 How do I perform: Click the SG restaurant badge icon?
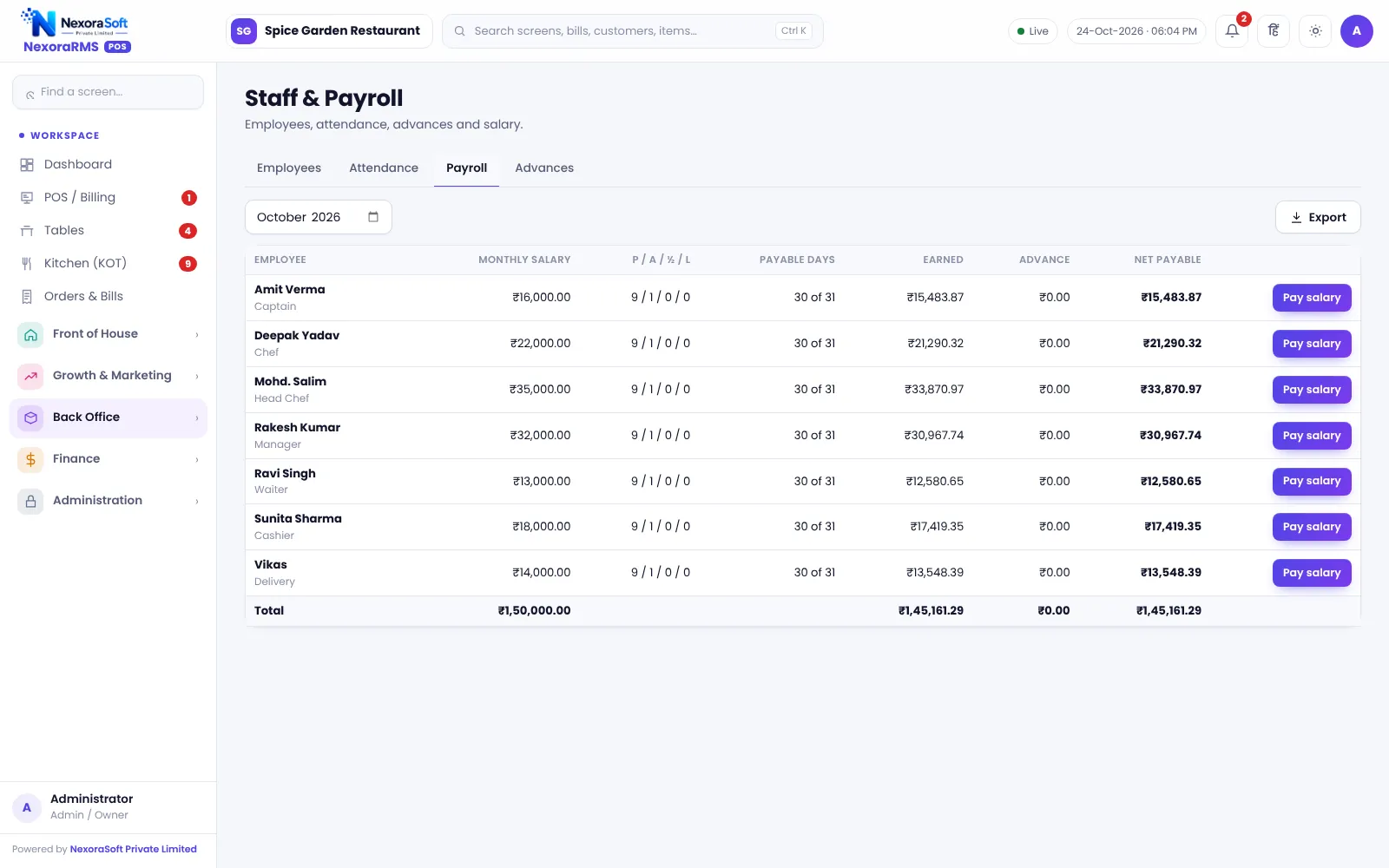click(244, 31)
